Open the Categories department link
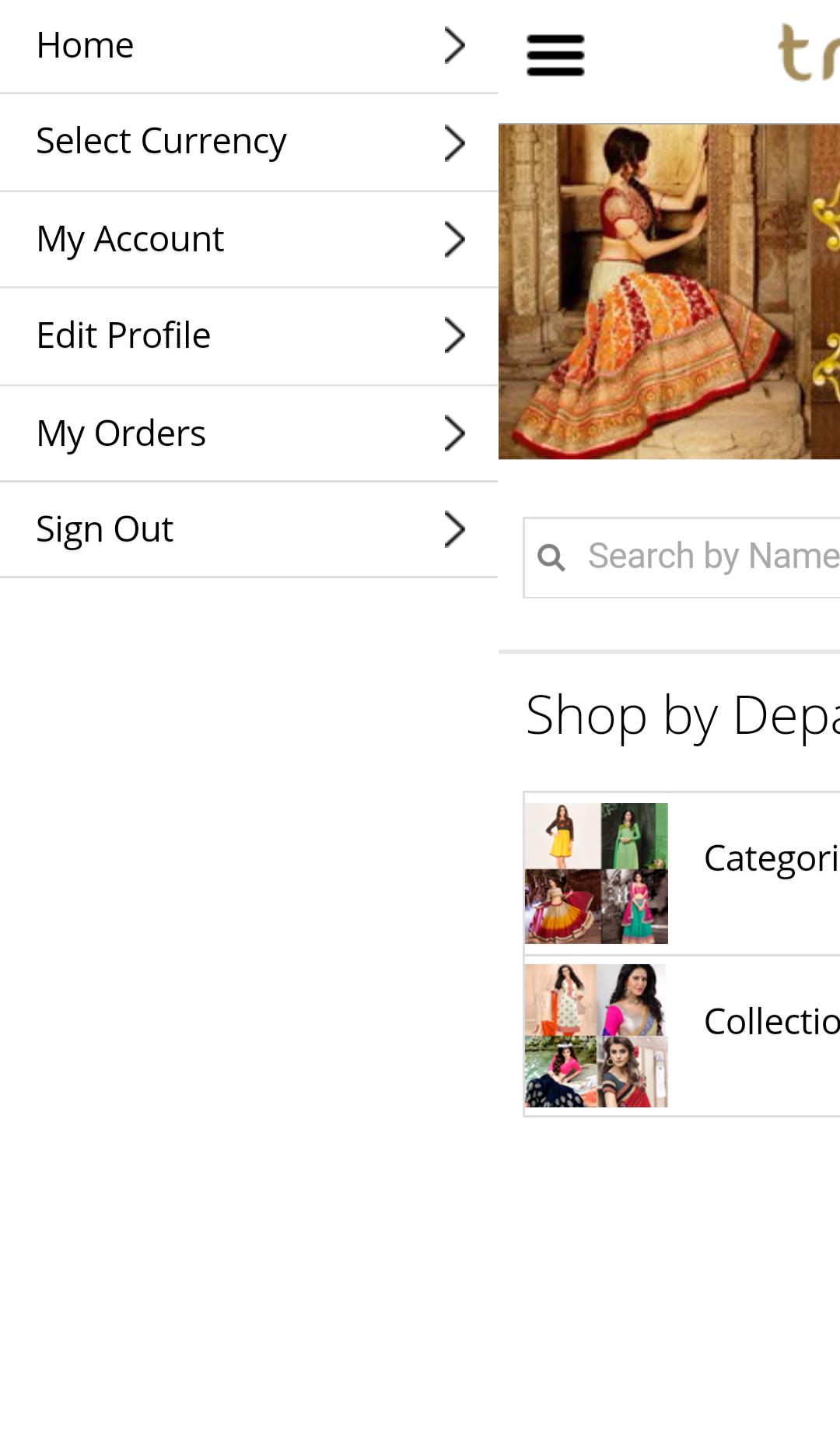The width and height of the screenshot is (840, 1435). [x=770, y=858]
